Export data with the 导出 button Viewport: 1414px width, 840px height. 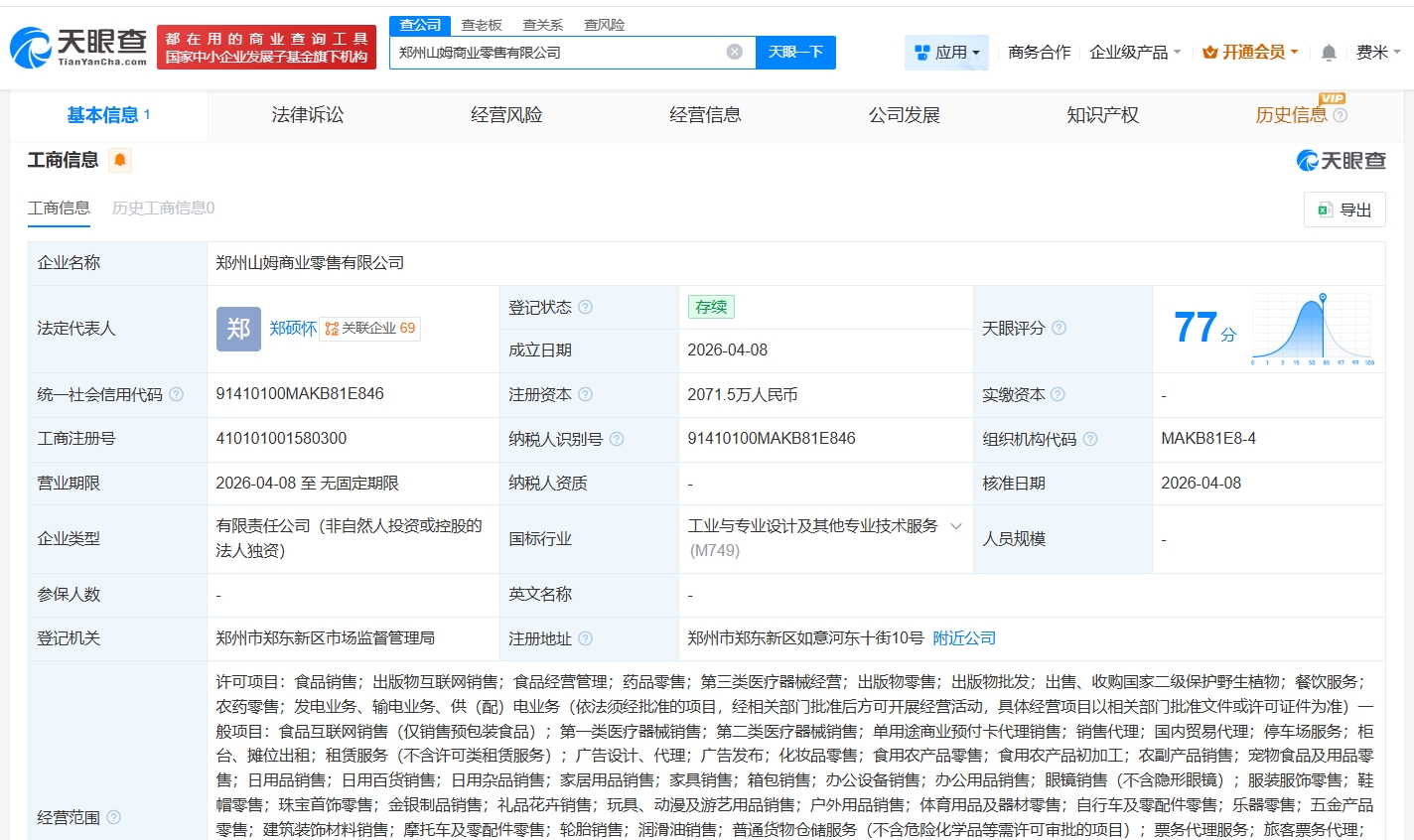point(1344,210)
